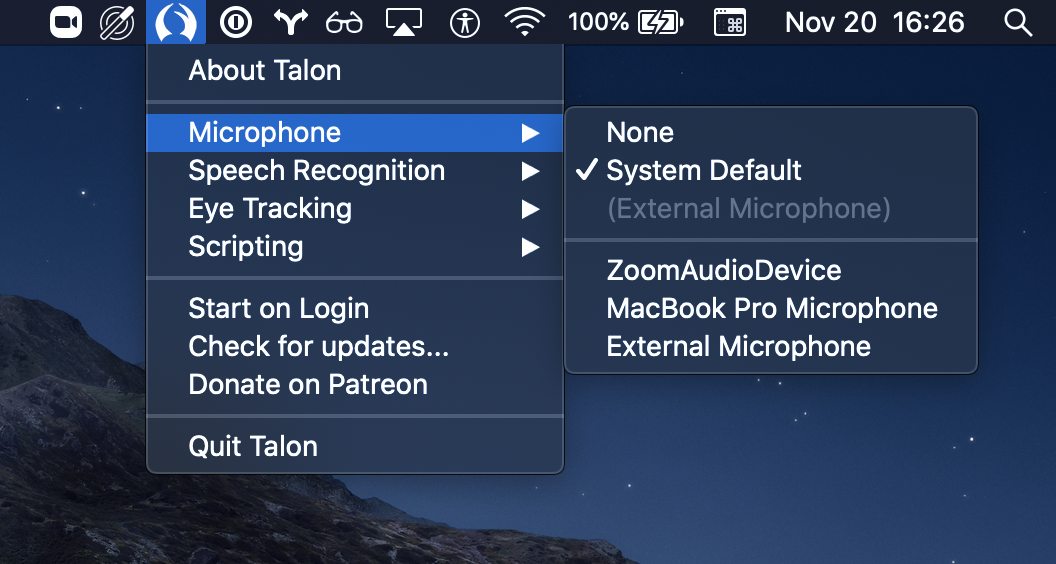Image resolution: width=1056 pixels, height=564 pixels.
Task: Select MacBook Pro Microphone input
Action: coord(772,309)
